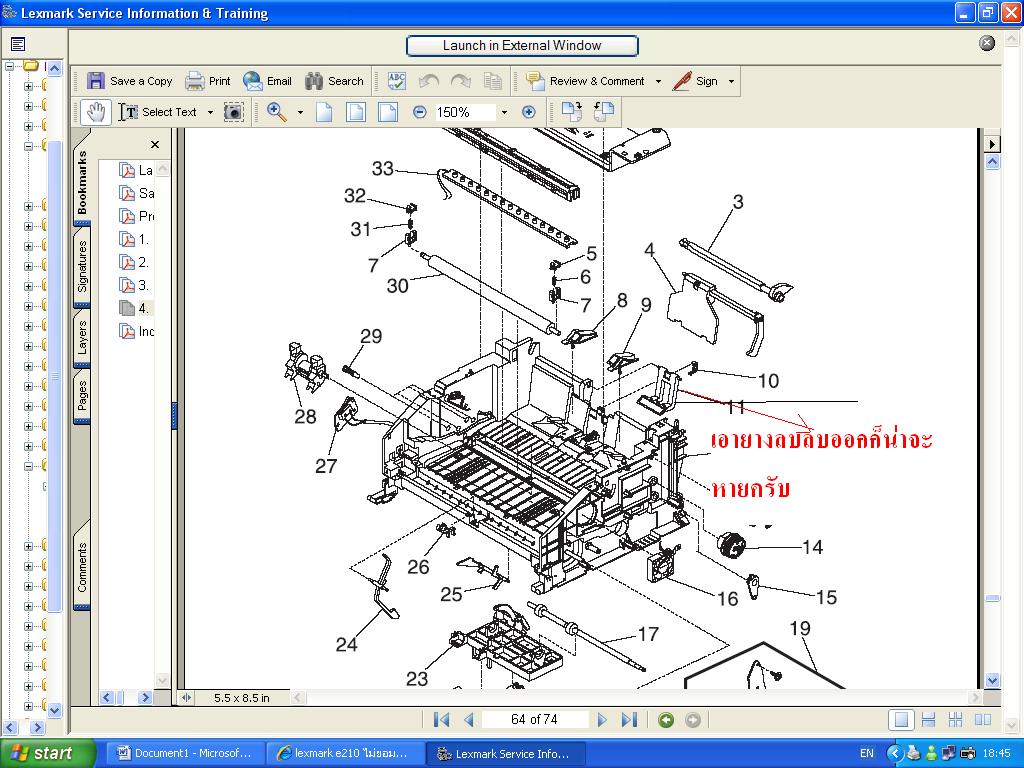Image resolution: width=1024 pixels, height=768 pixels.
Task: Open the Bookmarks tab
Action: tap(82, 182)
